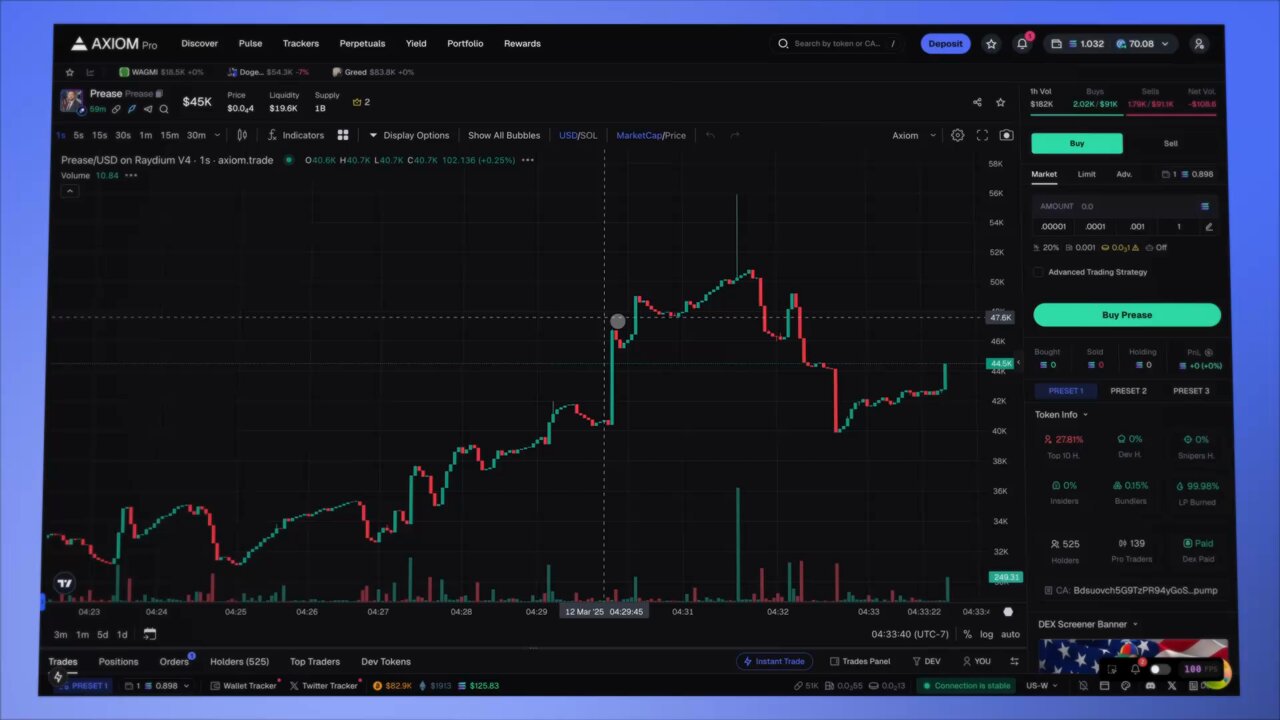Expand the DEX Screener Banner section

[x=1088, y=624]
